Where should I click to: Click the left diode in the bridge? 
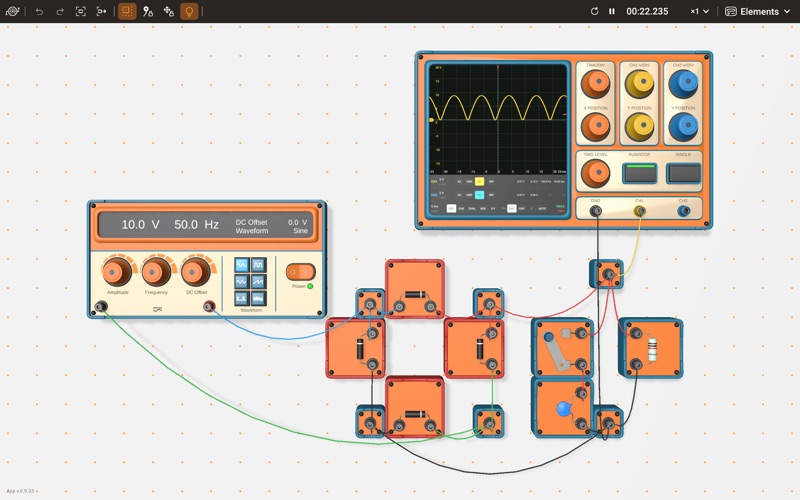coord(355,348)
